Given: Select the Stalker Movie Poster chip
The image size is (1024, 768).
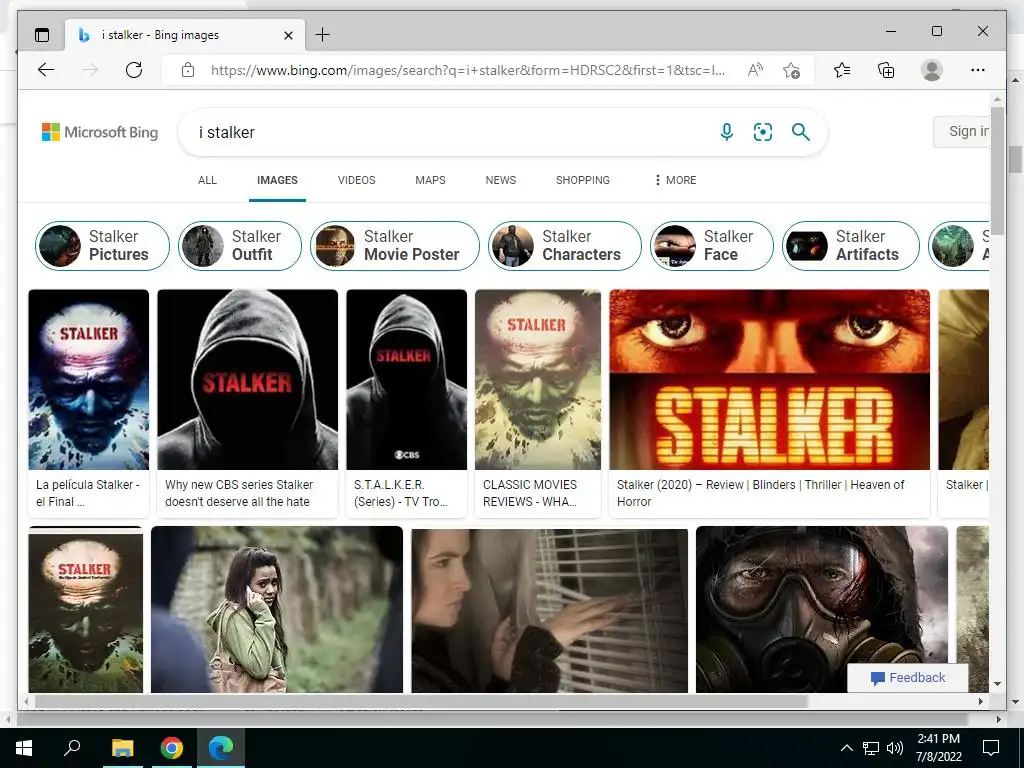Looking at the screenshot, I should point(395,246).
